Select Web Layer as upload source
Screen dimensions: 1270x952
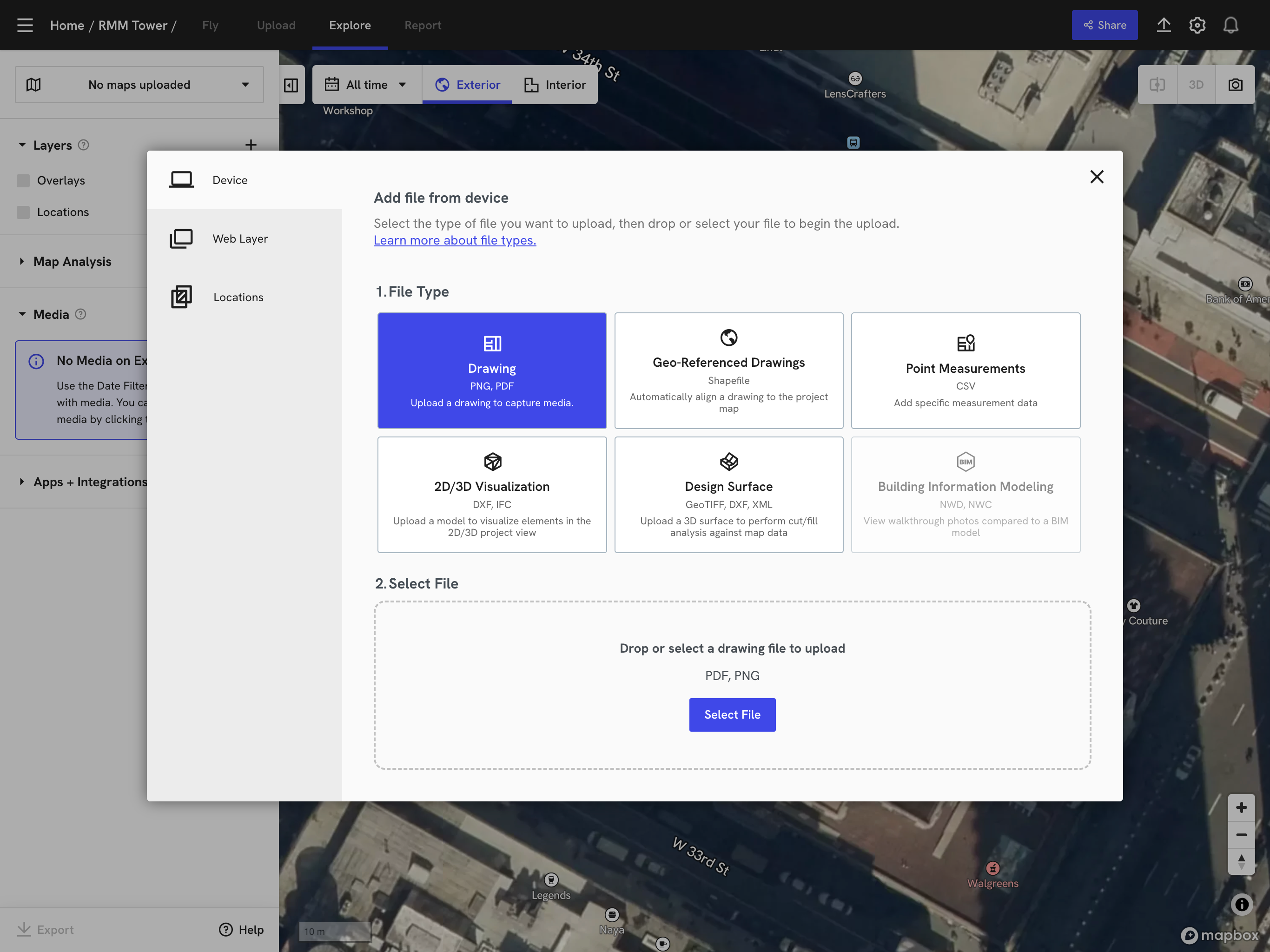pyautogui.click(x=239, y=238)
